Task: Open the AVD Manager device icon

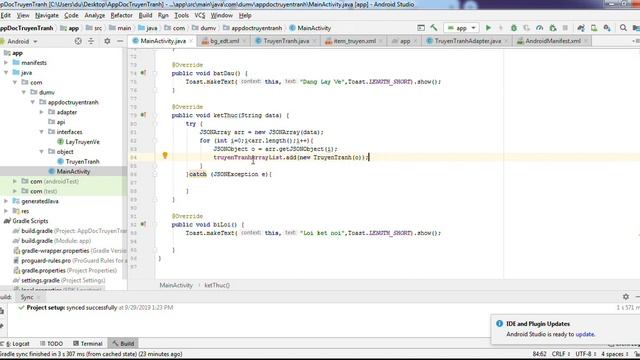Action: coord(594,28)
